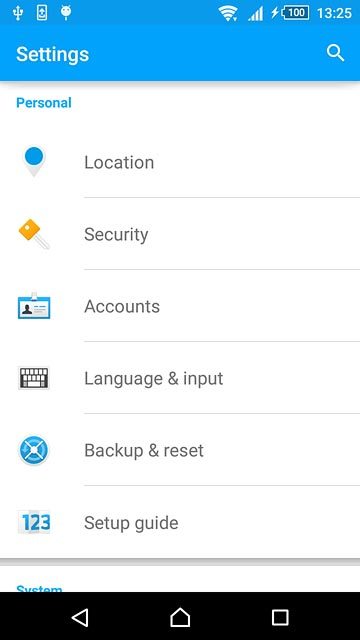Tap the Accounts ID card icon

click(x=34, y=306)
